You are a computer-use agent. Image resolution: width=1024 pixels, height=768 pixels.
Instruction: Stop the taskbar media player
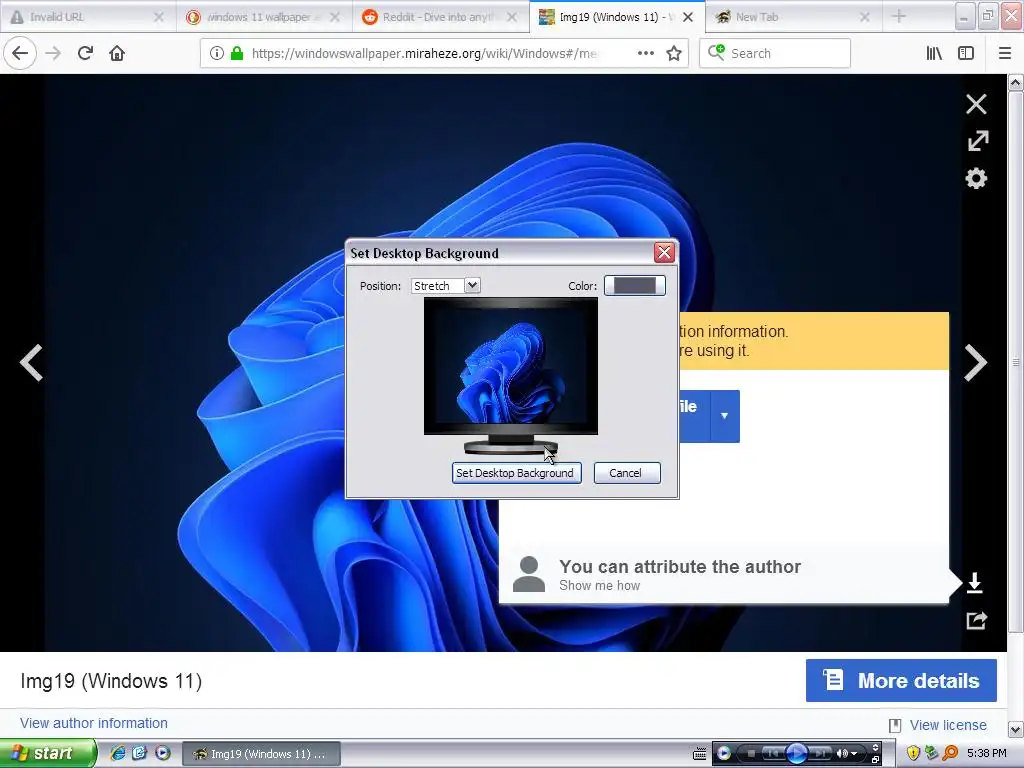click(751, 754)
